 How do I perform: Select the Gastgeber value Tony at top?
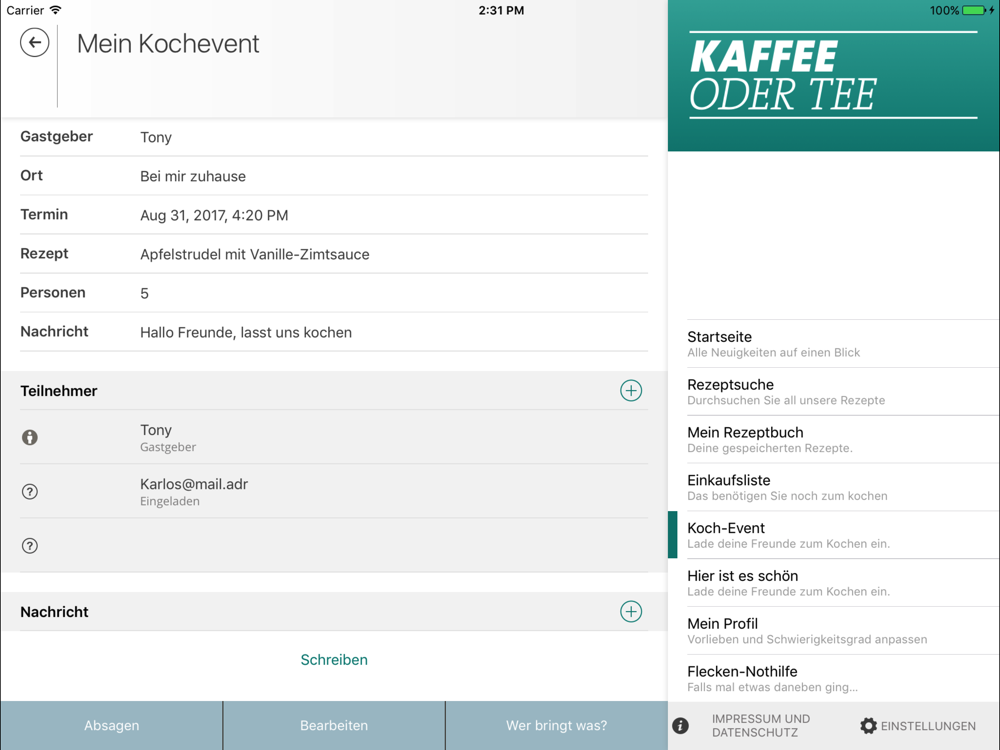156,137
